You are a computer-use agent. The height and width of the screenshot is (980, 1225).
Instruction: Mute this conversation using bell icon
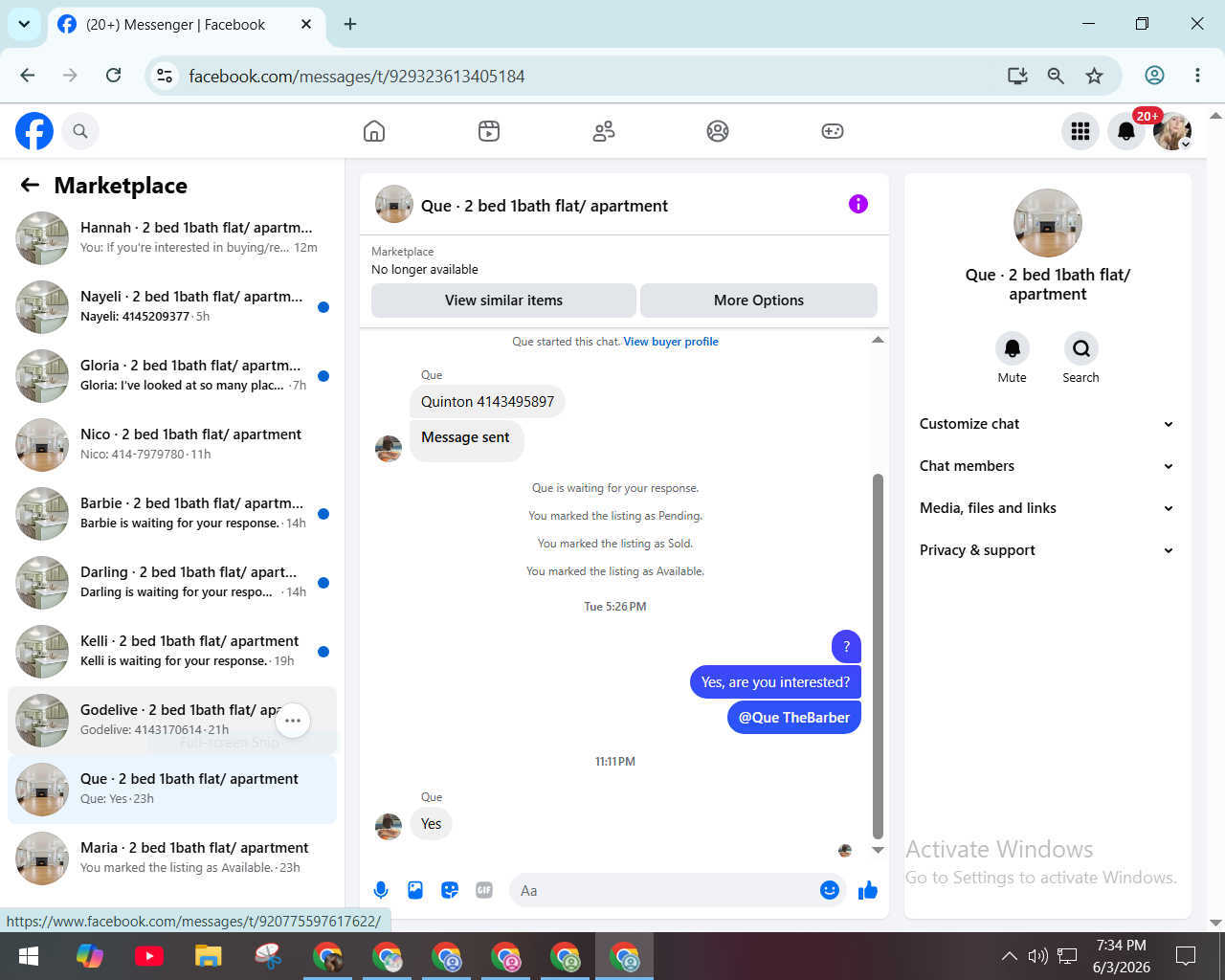1013,348
